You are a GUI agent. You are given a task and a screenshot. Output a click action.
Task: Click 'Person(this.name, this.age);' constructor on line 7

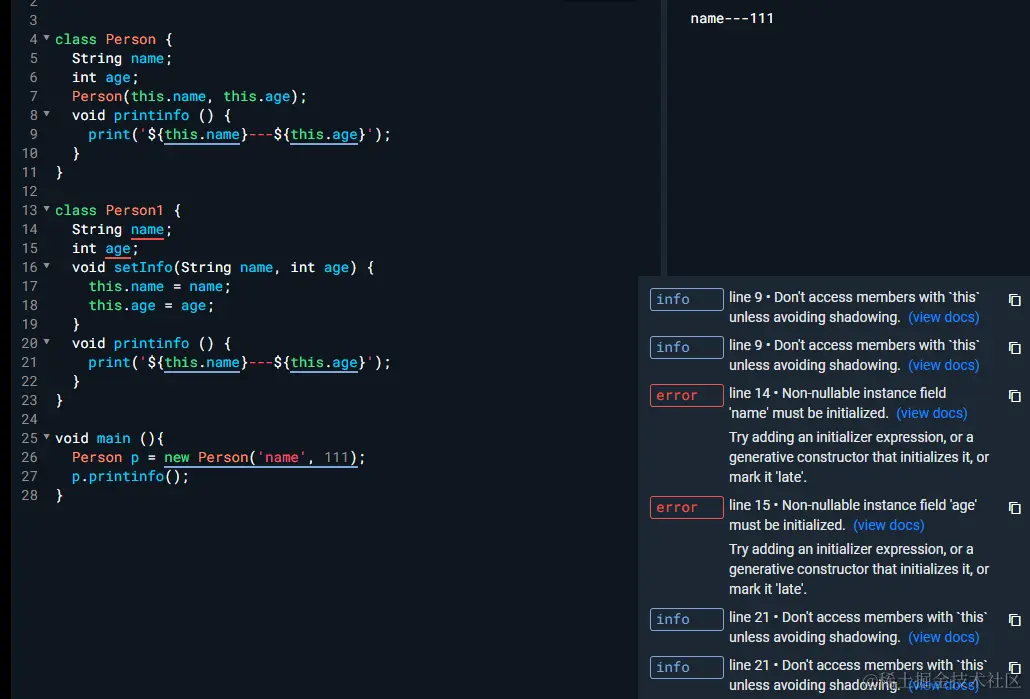coord(189,97)
